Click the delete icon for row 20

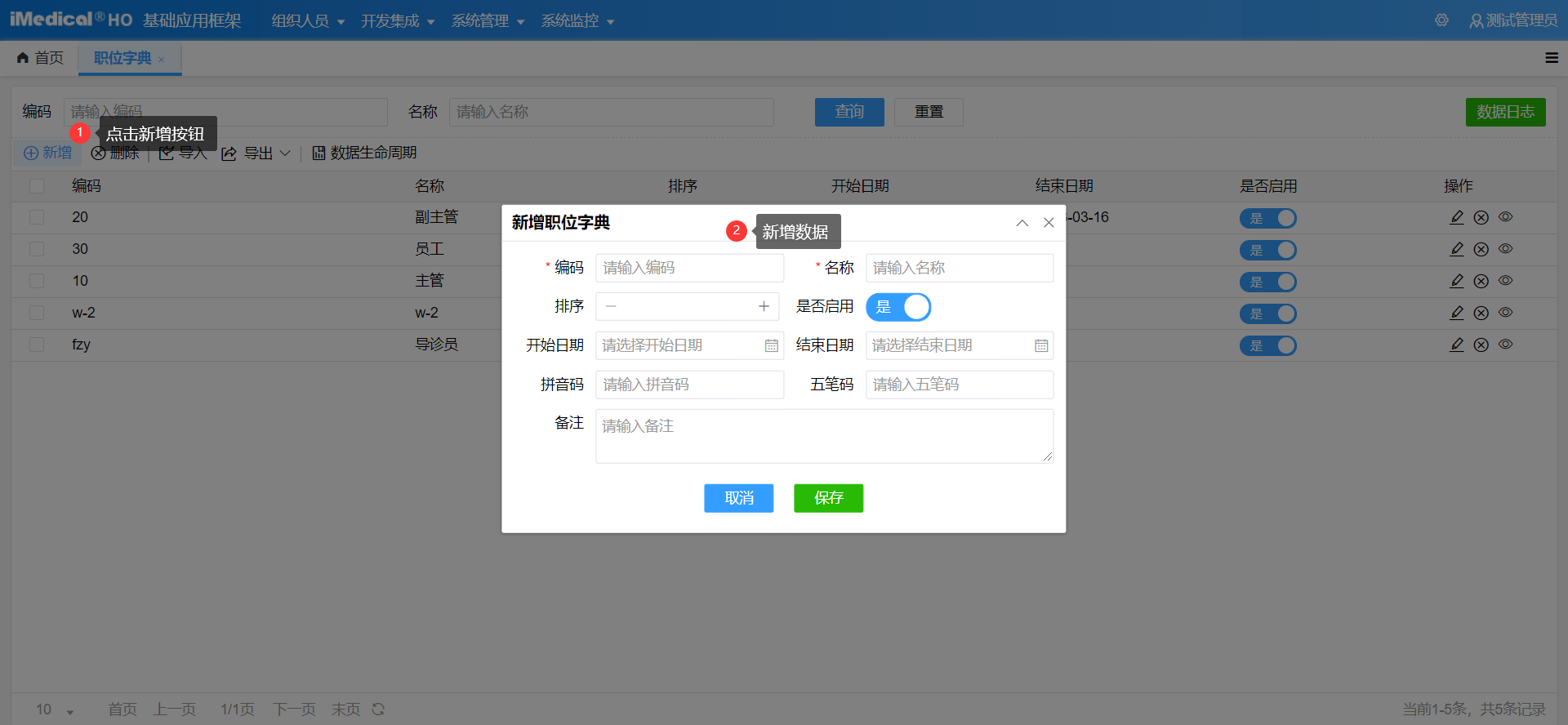click(1481, 217)
